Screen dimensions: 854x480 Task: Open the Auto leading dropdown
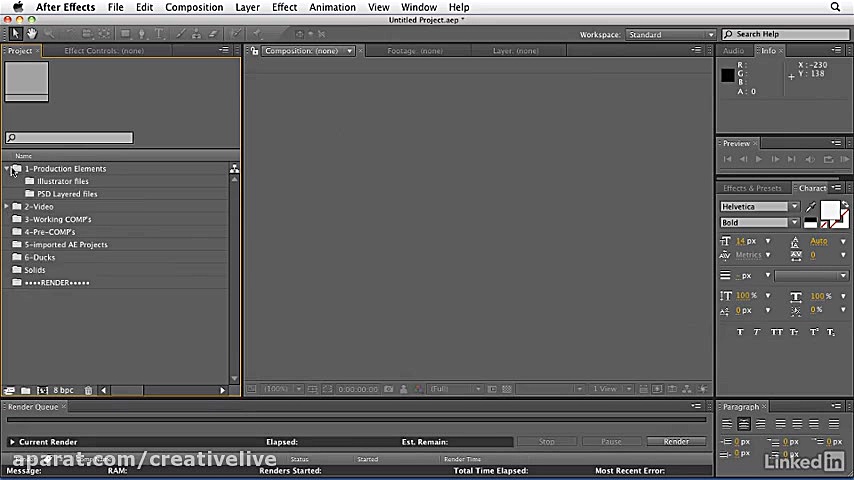pos(843,241)
